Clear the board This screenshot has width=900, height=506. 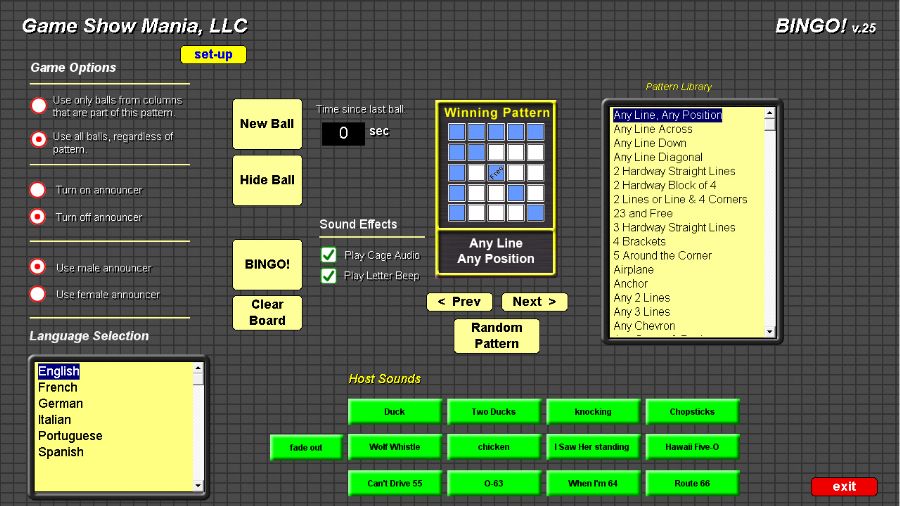click(267, 312)
